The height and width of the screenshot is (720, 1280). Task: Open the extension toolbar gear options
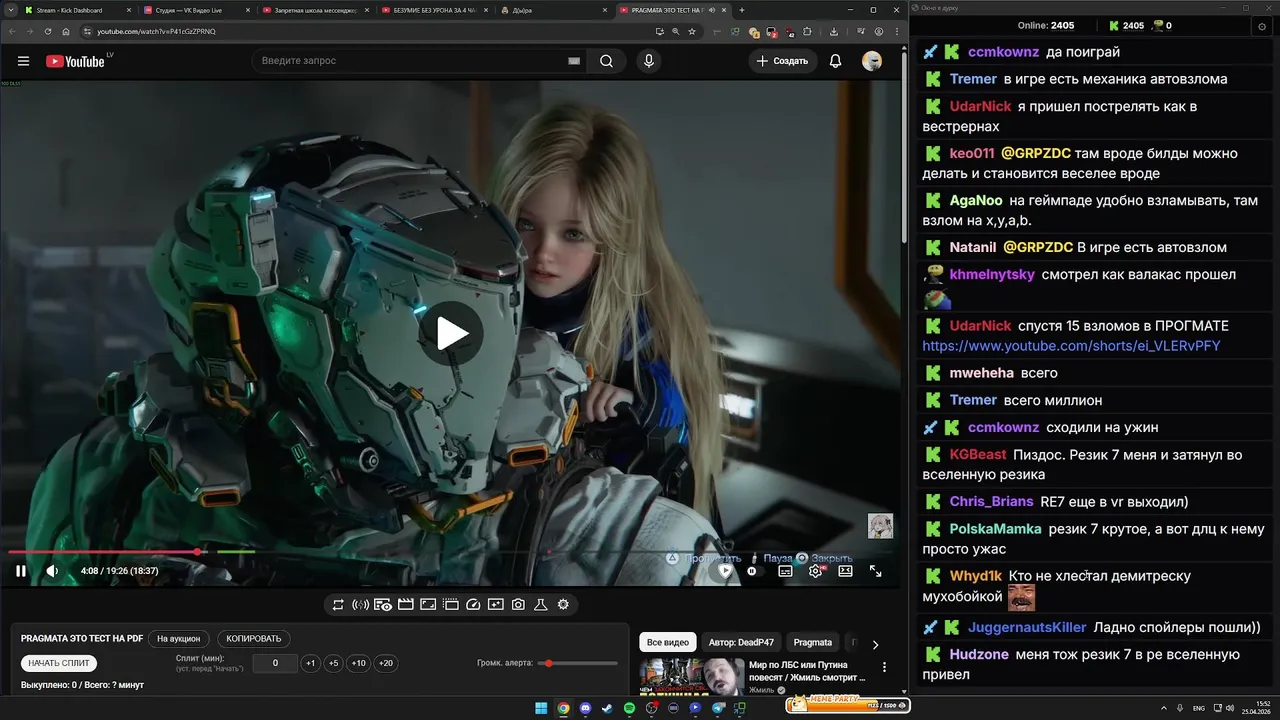(x=563, y=604)
